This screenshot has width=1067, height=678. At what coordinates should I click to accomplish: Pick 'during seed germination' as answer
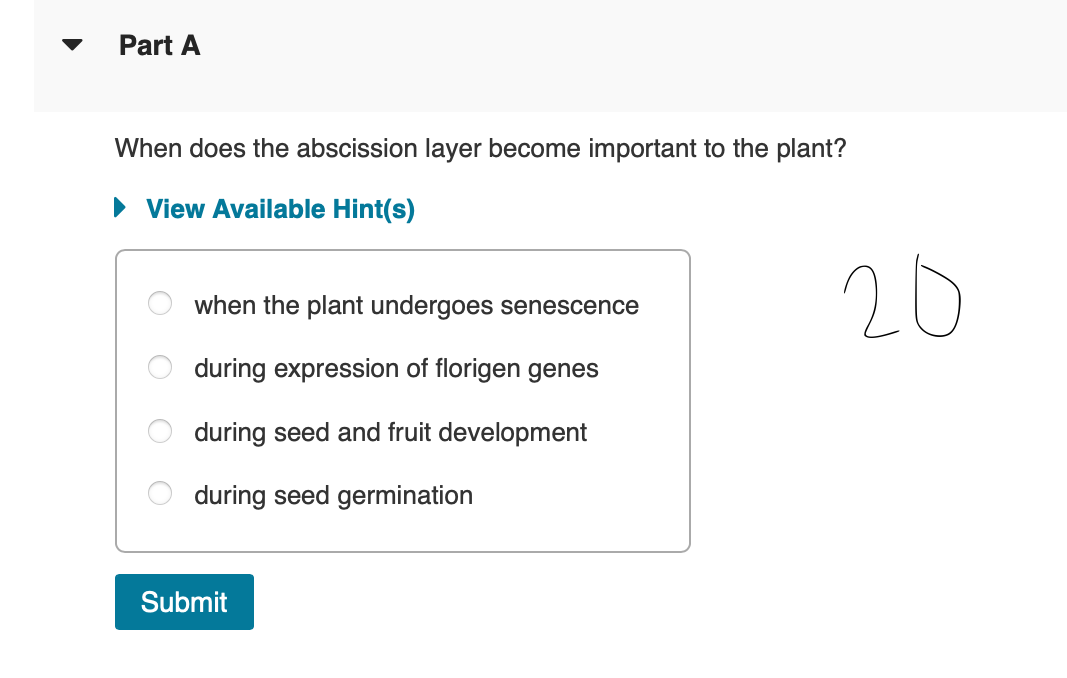334,495
